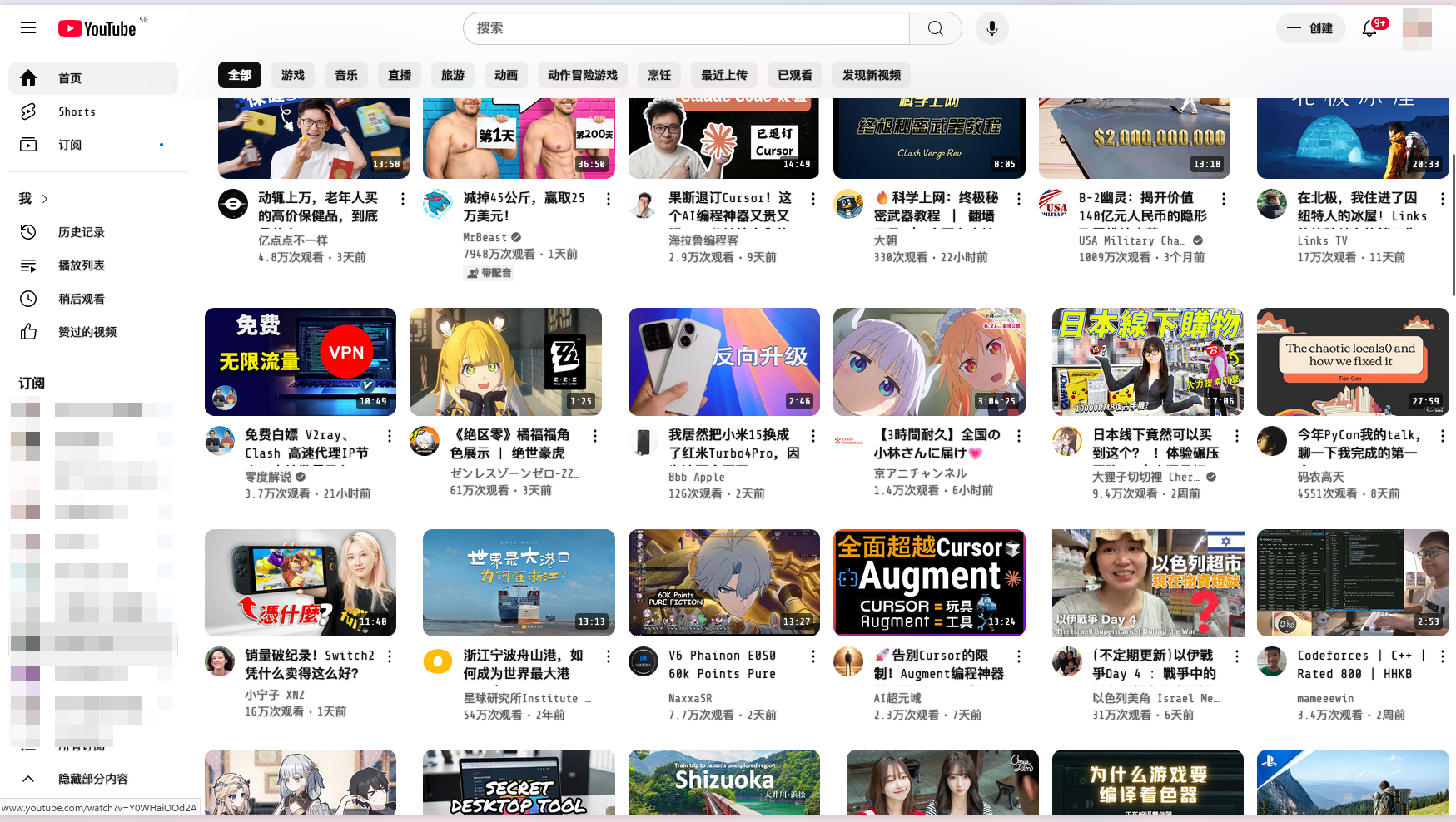Play the 日本線下購物 thumbnail
Viewport: 1456px width, 822px height.
pos(1148,362)
